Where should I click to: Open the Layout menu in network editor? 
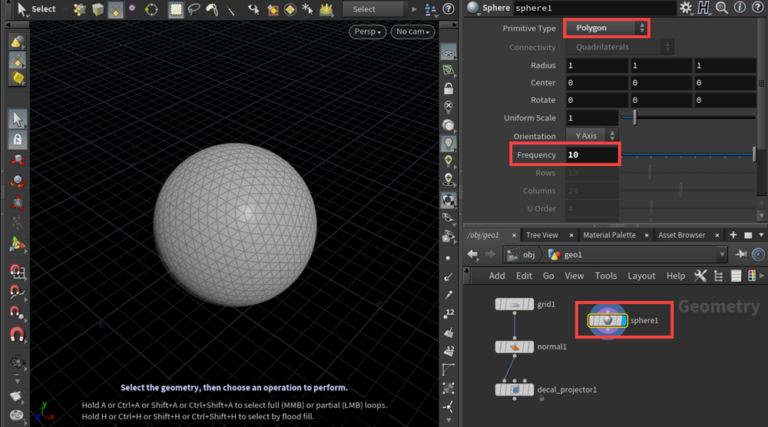641,276
